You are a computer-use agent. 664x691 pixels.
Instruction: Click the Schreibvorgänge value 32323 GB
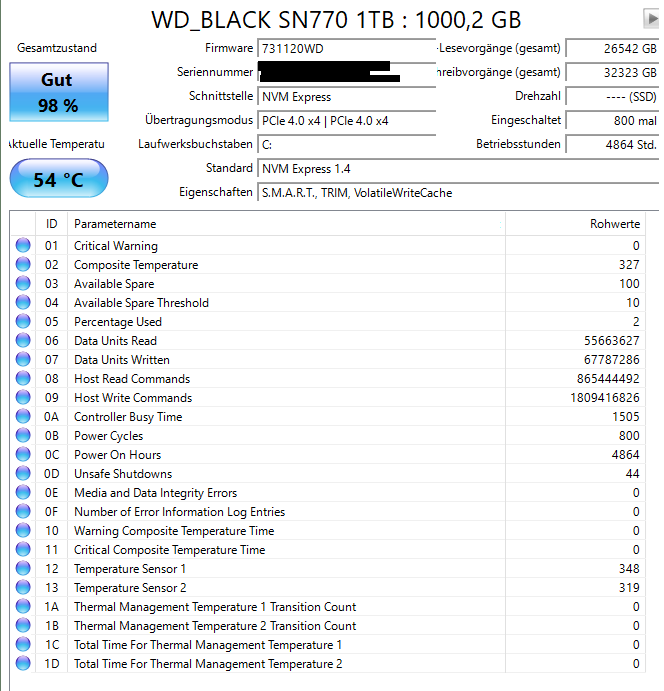coord(612,72)
